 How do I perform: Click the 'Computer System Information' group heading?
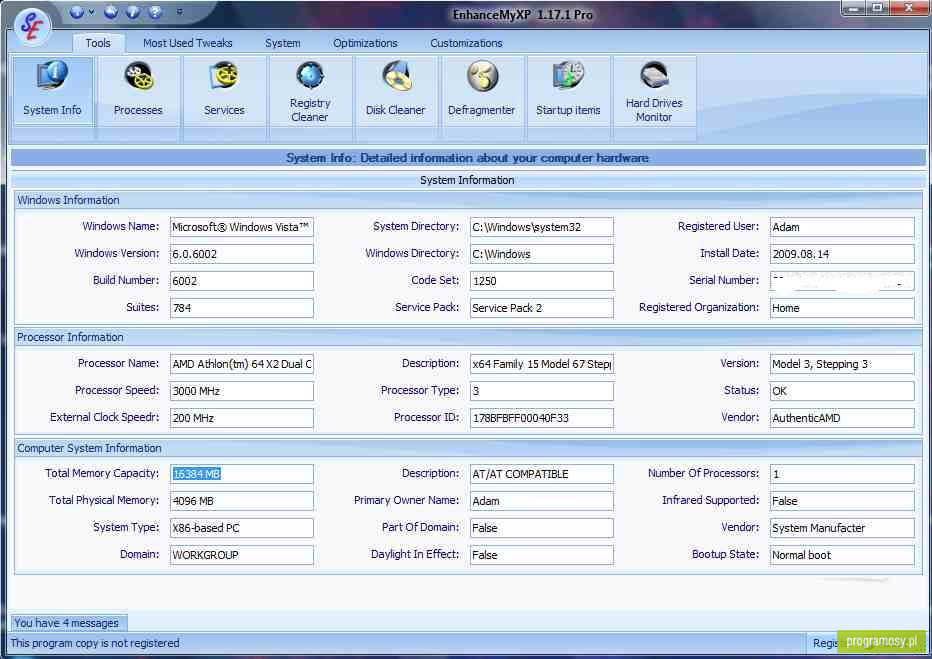[89, 448]
